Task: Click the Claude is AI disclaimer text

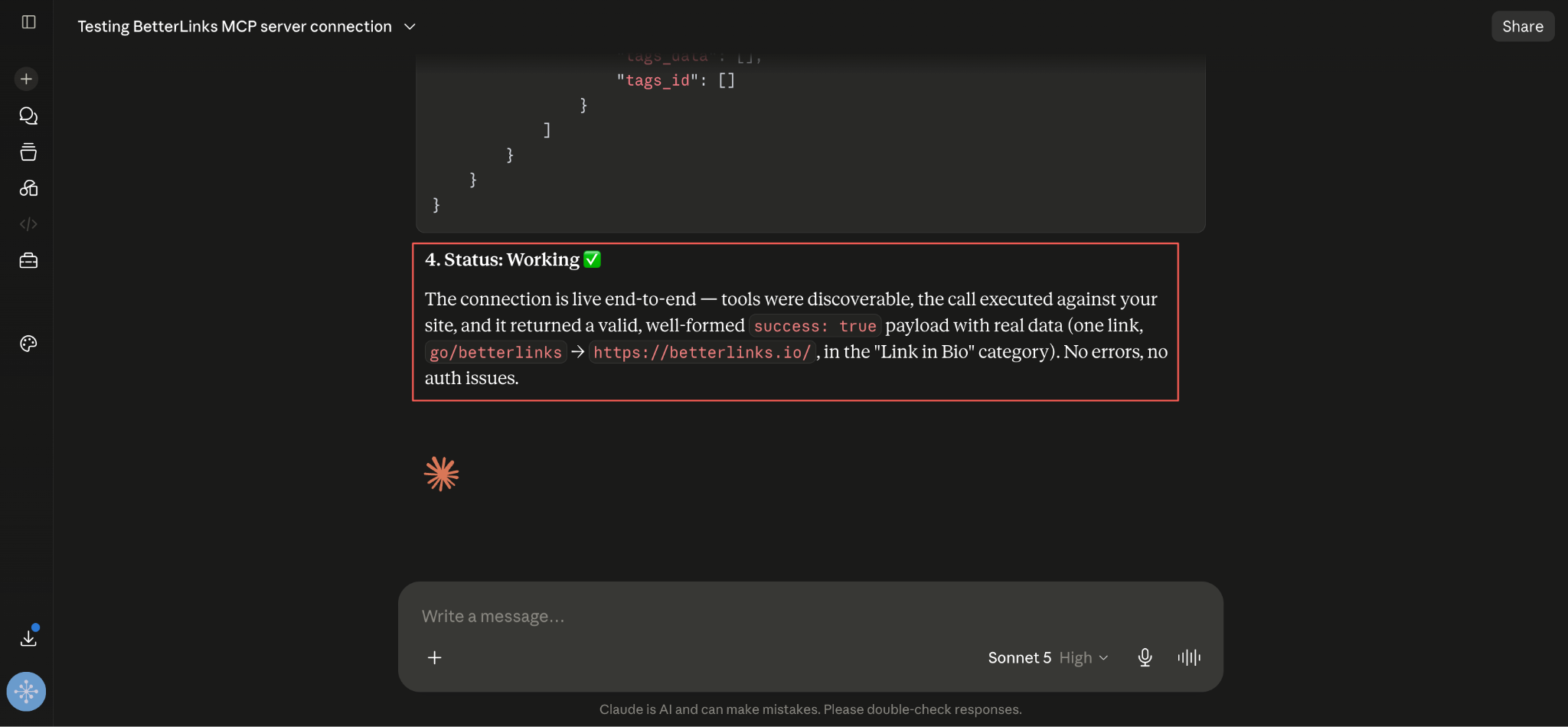Action: (810, 709)
